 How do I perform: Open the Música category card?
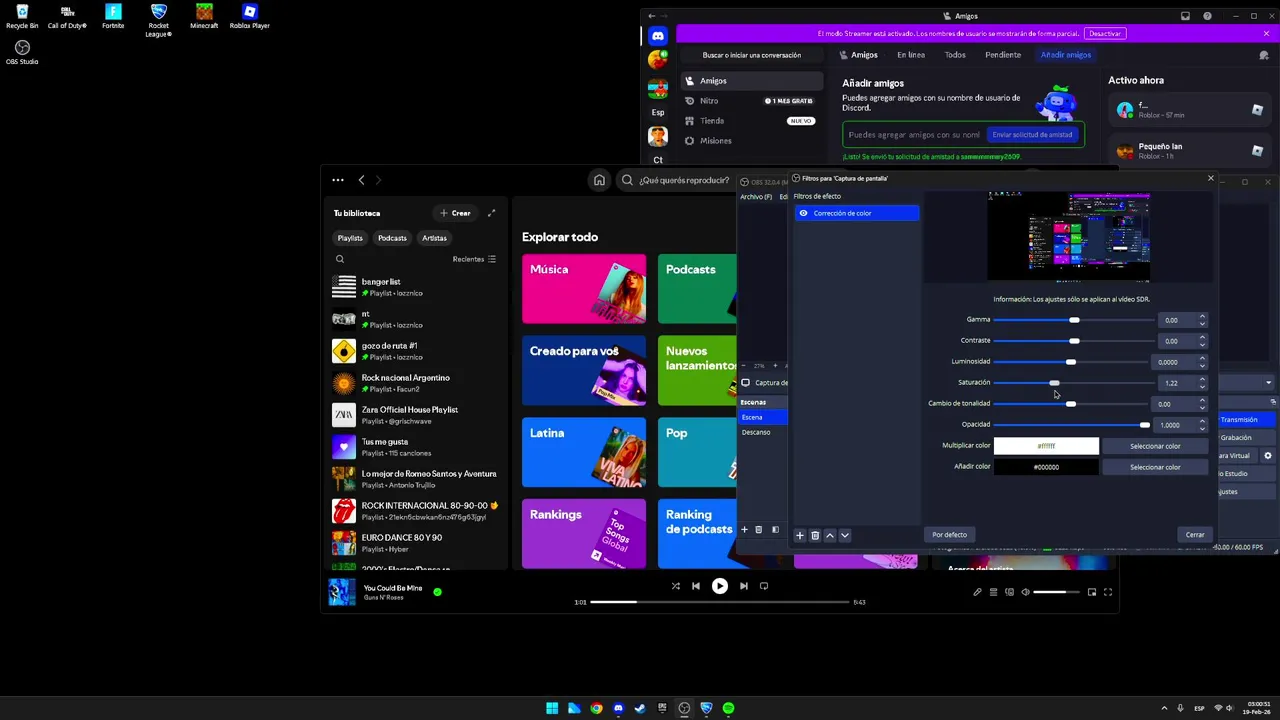click(x=584, y=289)
